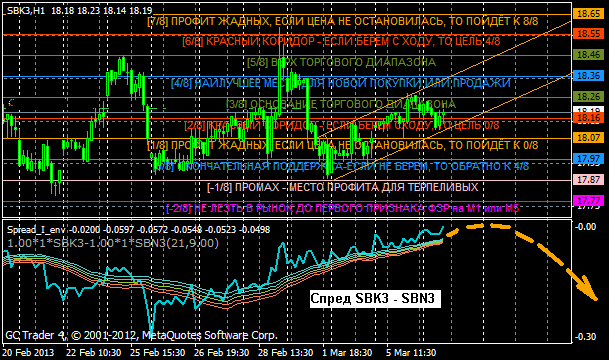
Task: Click the Spread_I_env indicator label
Action: [36, 230]
